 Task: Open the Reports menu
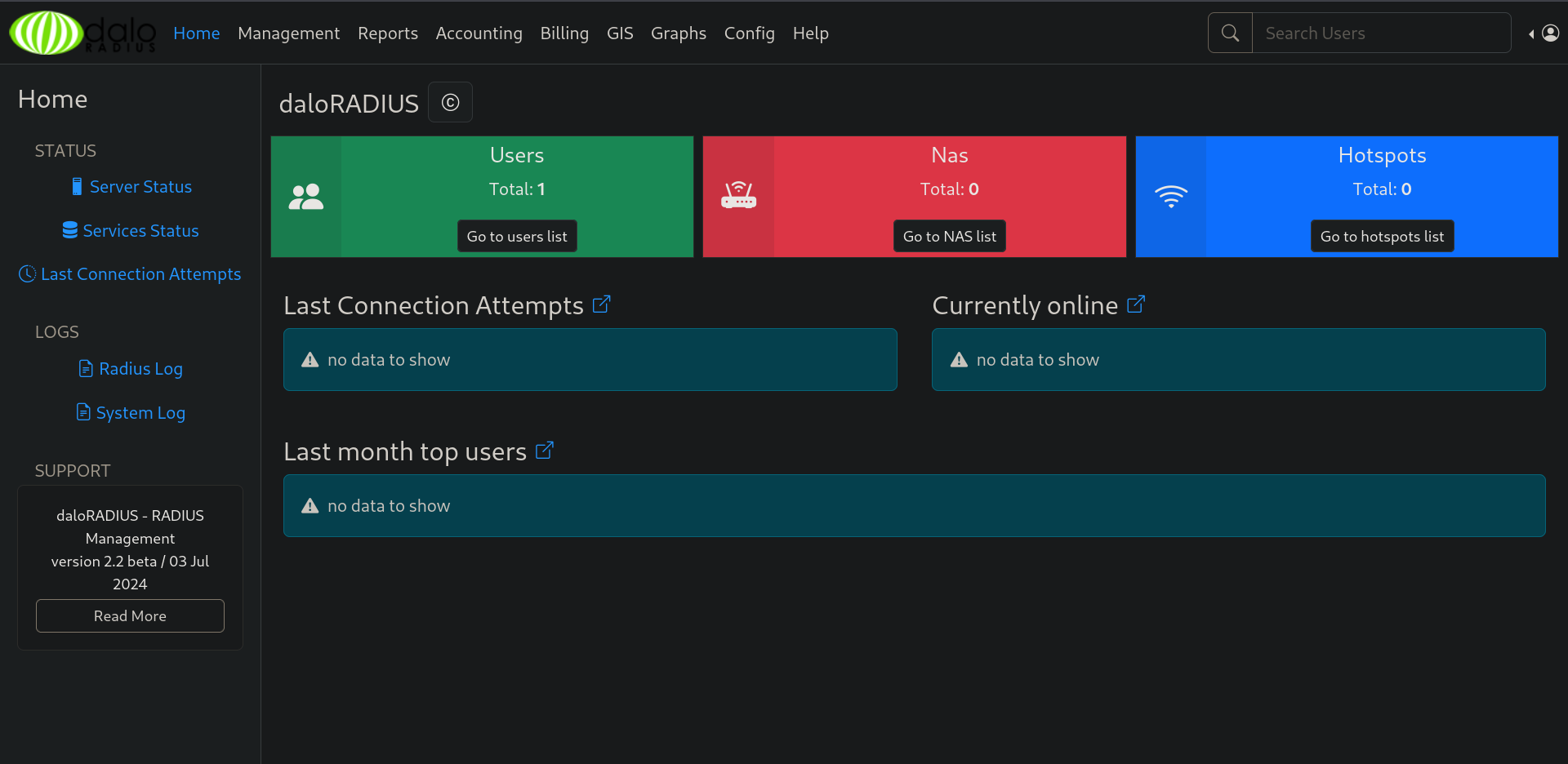pyautogui.click(x=388, y=33)
